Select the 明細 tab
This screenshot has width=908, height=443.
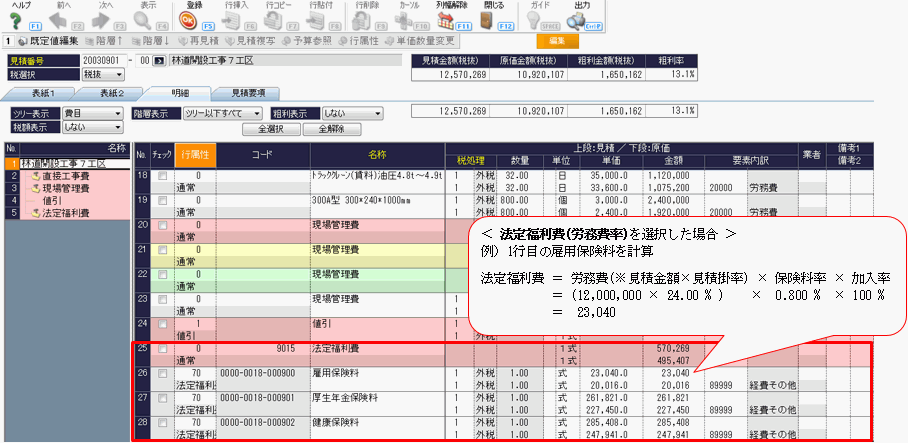tap(181, 93)
